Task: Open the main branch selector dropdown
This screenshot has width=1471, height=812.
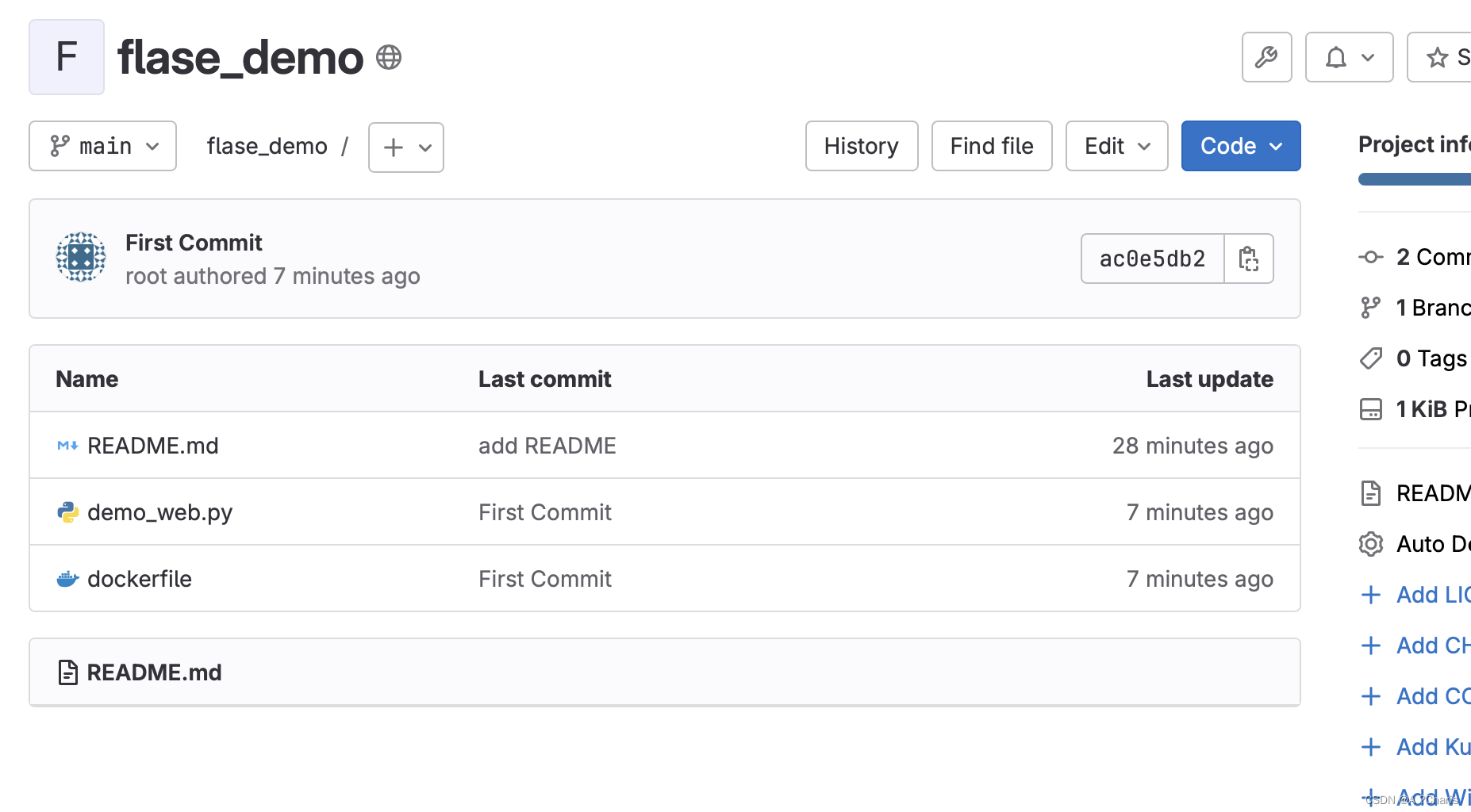Action: tap(102, 146)
